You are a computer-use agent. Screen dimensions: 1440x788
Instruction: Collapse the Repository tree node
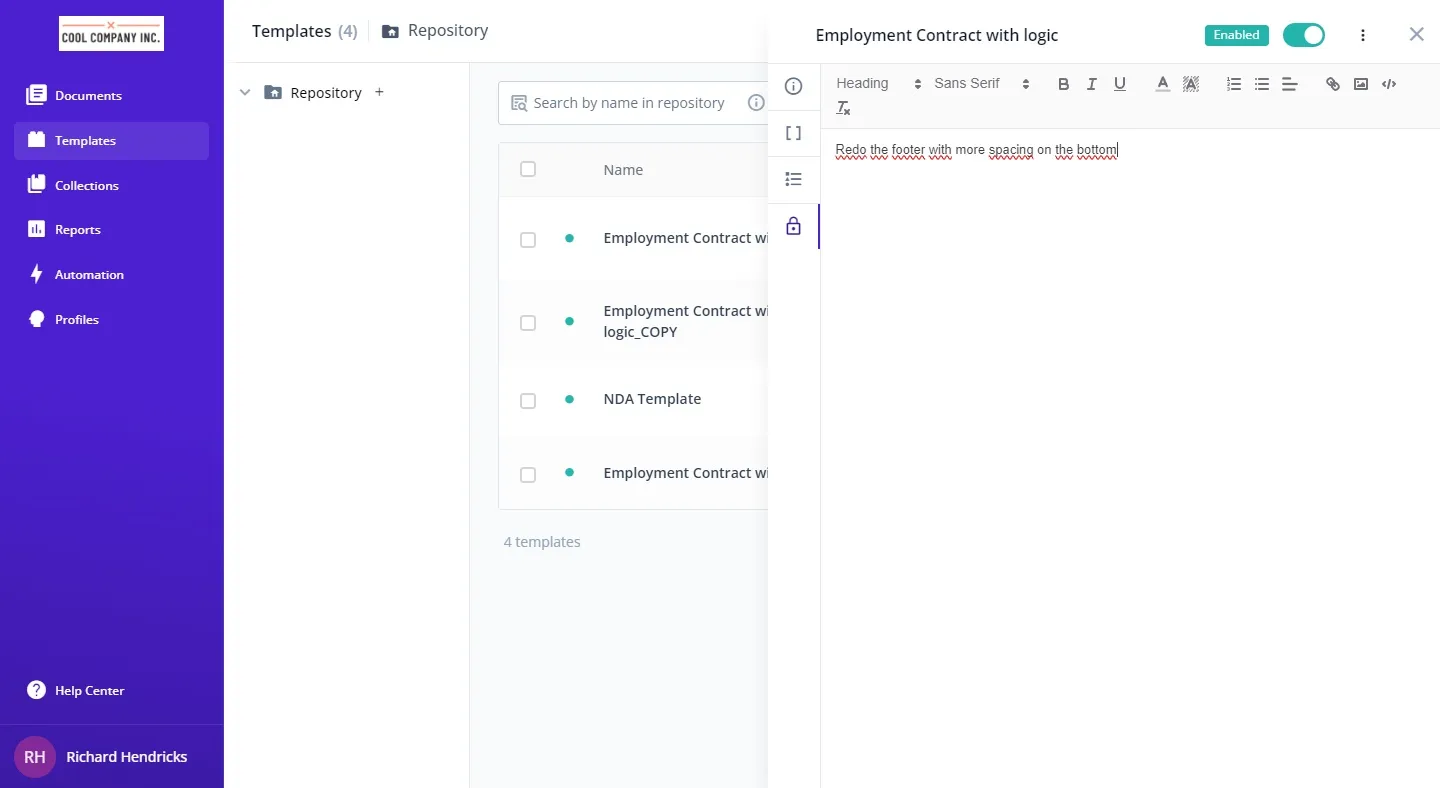(245, 92)
